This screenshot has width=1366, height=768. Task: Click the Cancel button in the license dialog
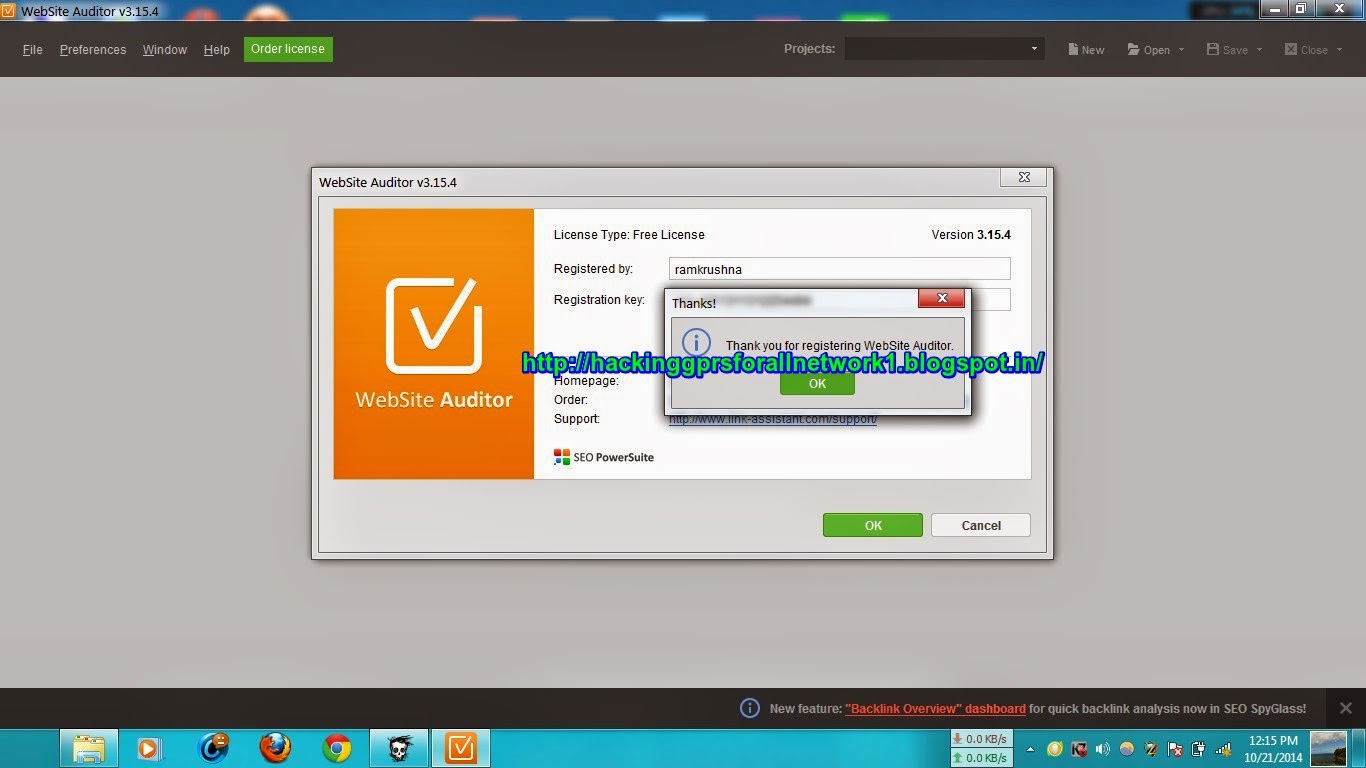click(981, 525)
